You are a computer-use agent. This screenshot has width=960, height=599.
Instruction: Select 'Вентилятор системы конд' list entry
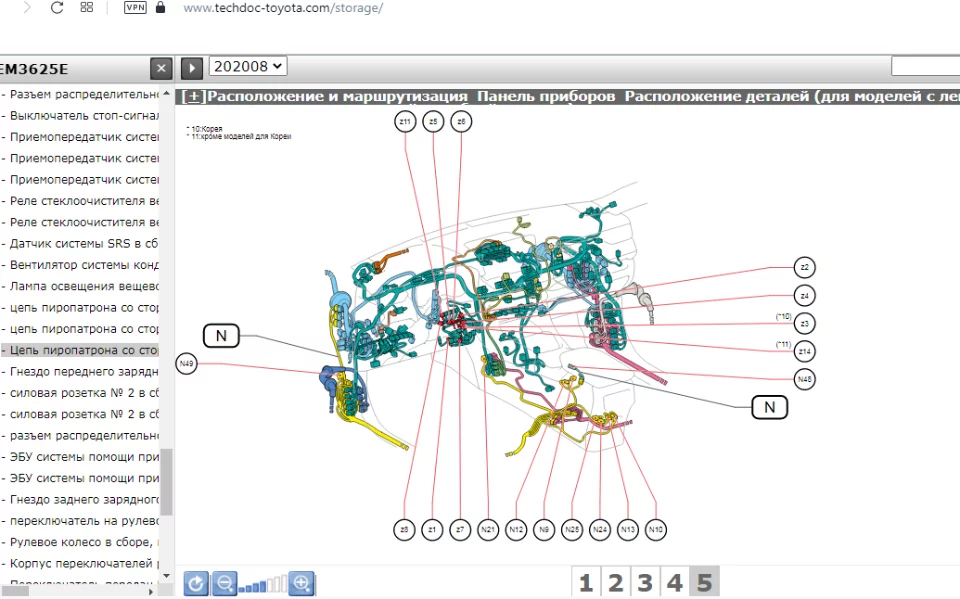80,265
